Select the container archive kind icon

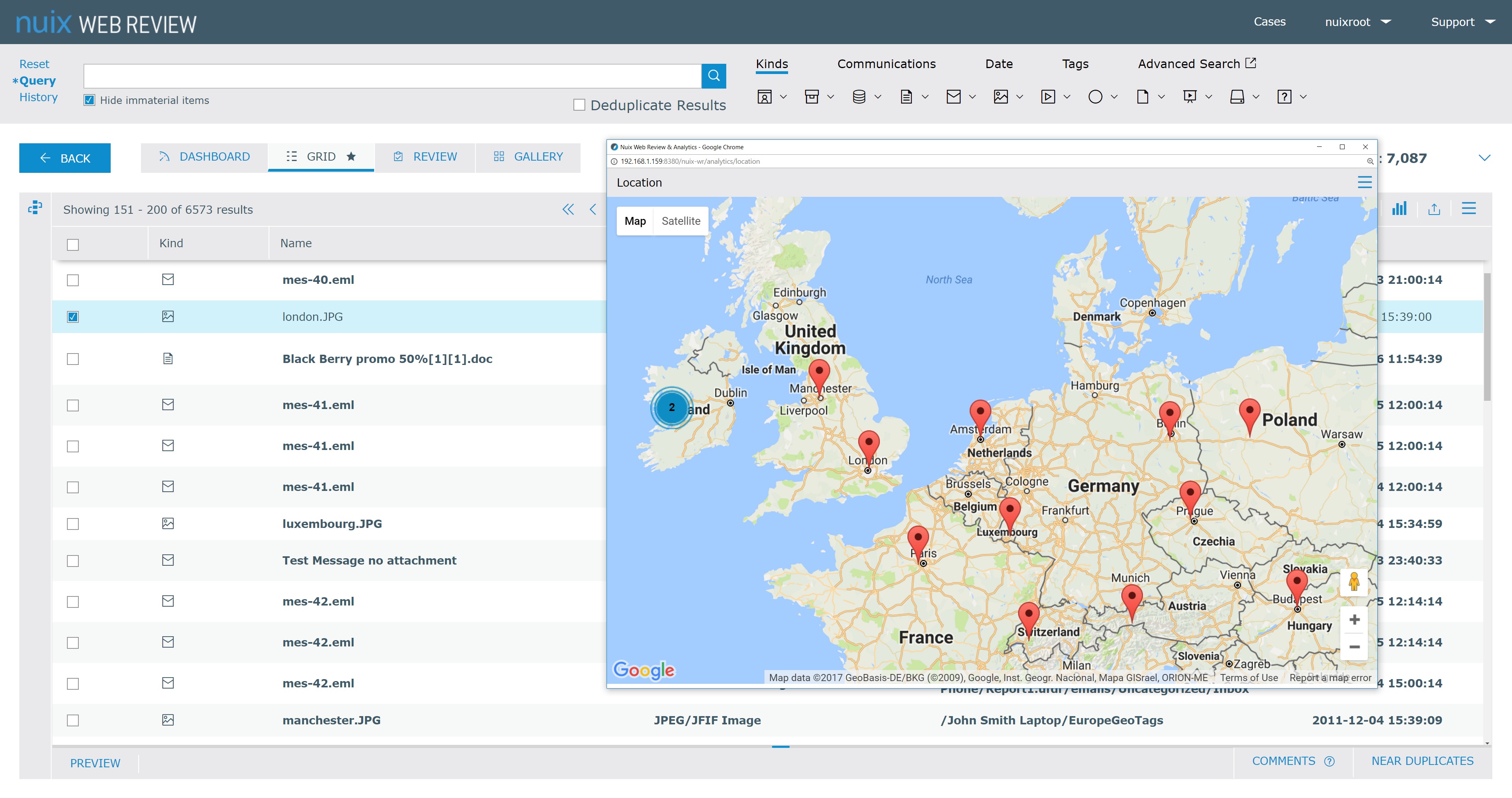[x=812, y=97]
